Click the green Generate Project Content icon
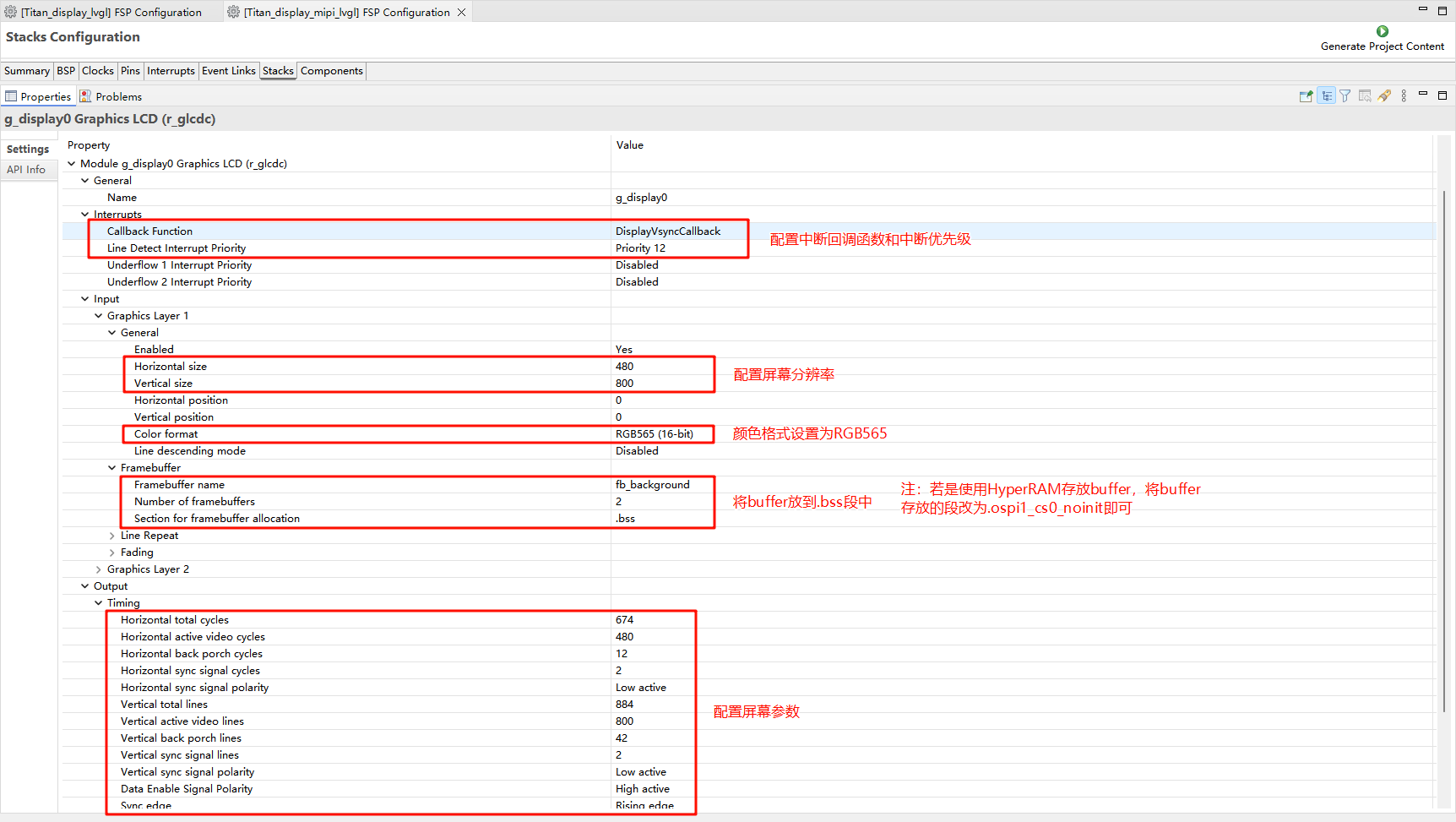 (x=1383, y=31)
